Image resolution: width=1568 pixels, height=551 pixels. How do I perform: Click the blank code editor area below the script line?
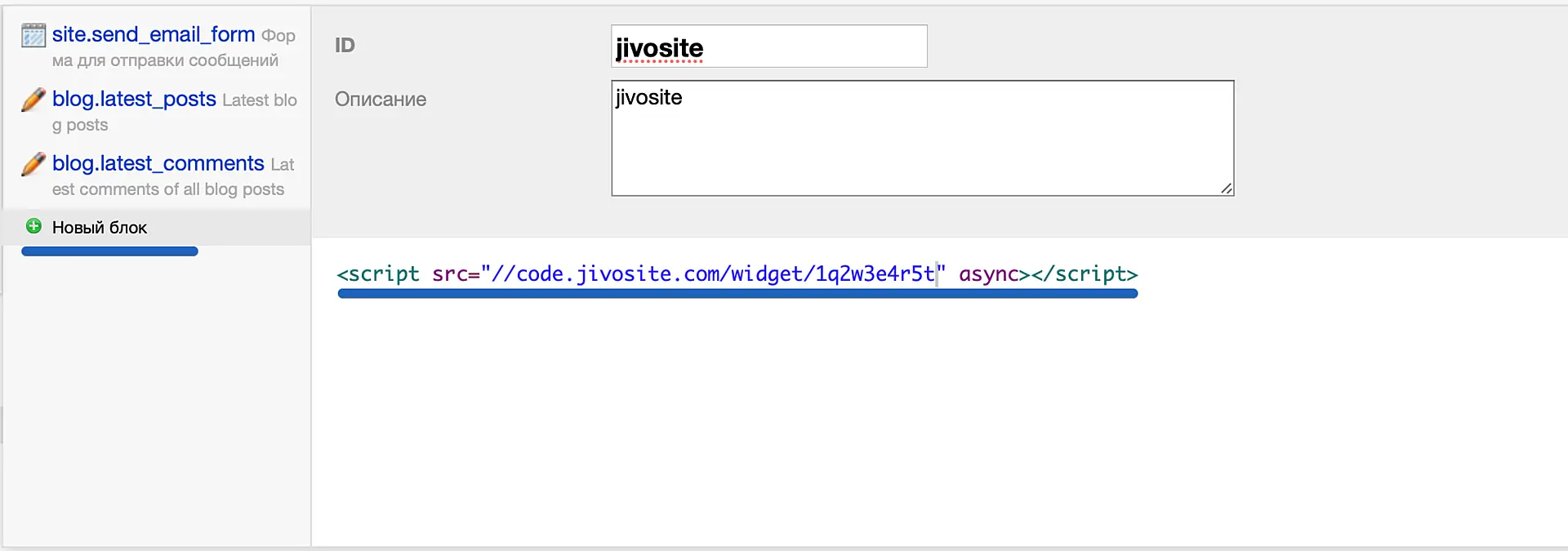tap(898, 424)
